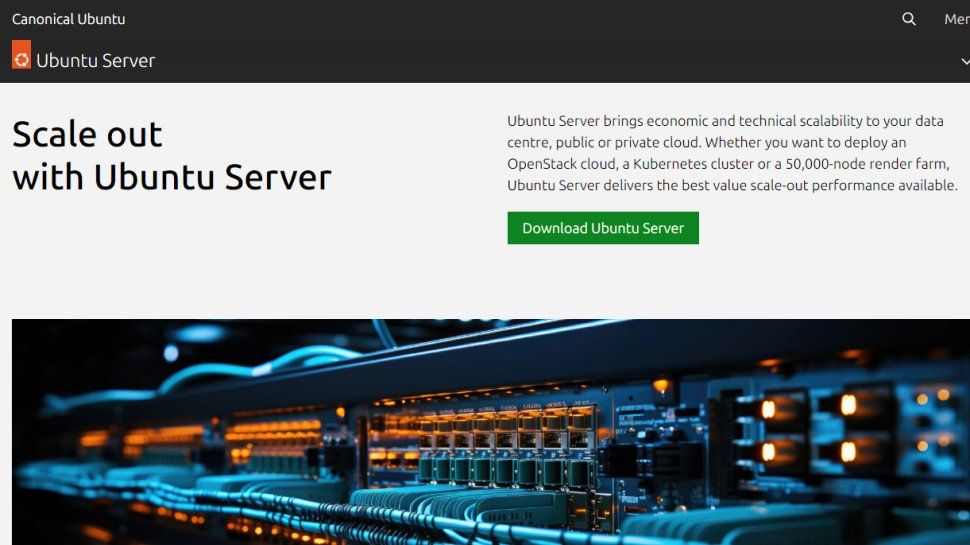970x545 pixels.
Task: Click the empty dark area beside Canonical Ubuntu
Action: [495, 19]
